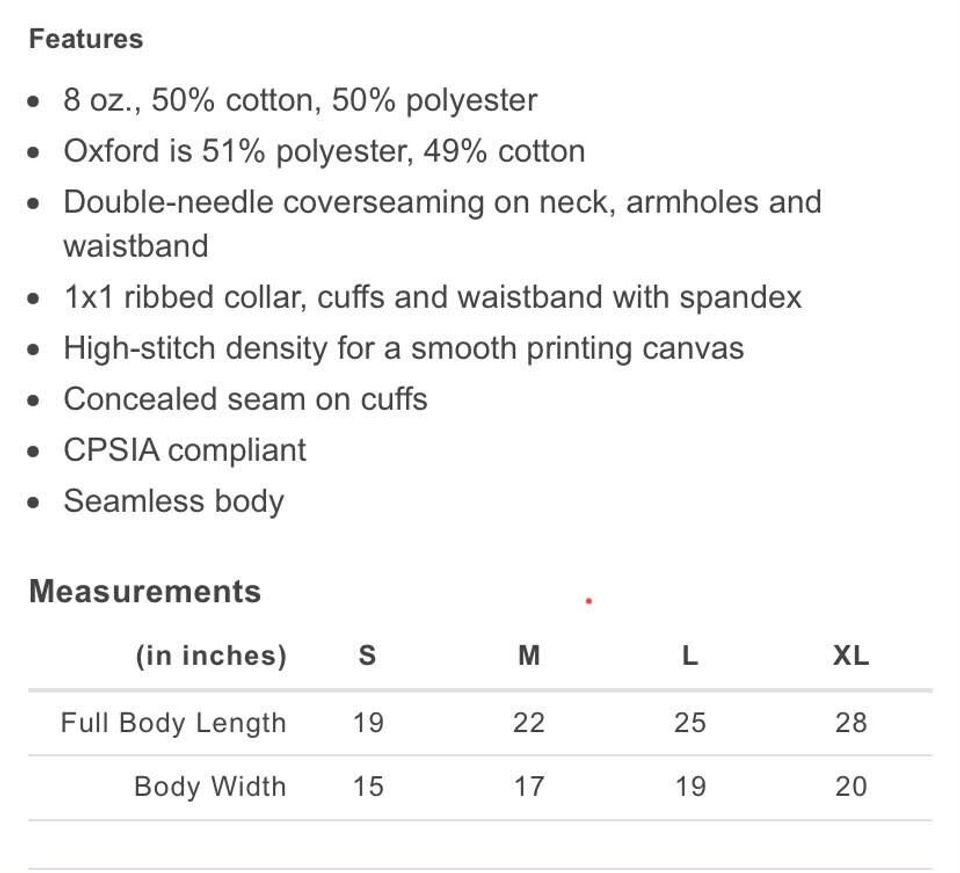Select the High-stitch density feature line
The width and height of the screenshot is (960, 873).
[x=403, y=348]
